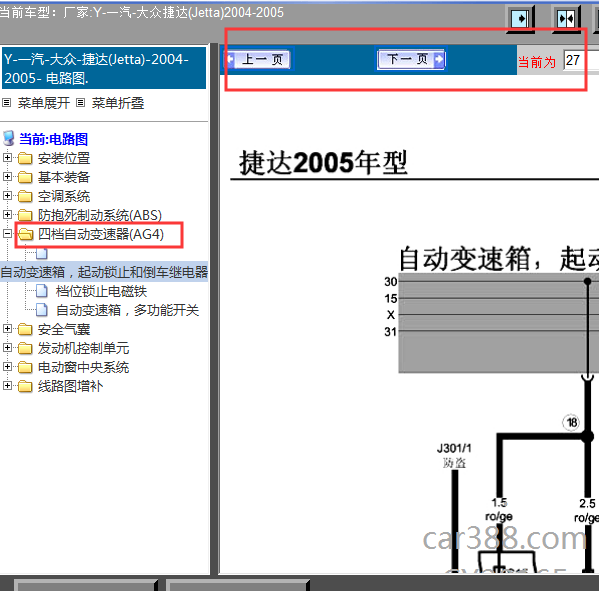Click the J301/1 防盗 label in diagram
This screenshot has width=599, height=591.
tap(454, 455)
